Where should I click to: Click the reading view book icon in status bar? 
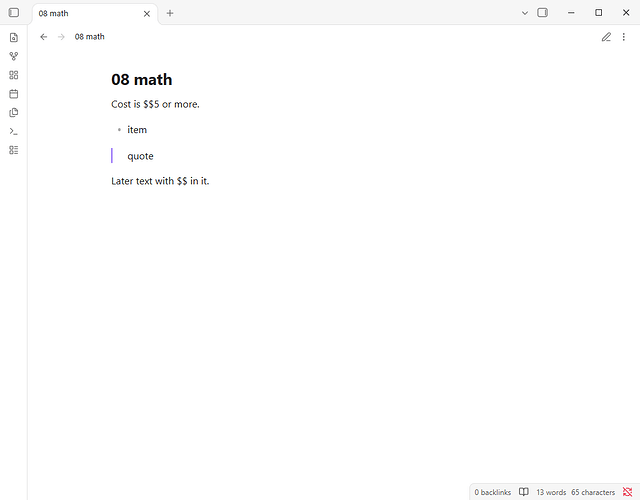[524, 492]
